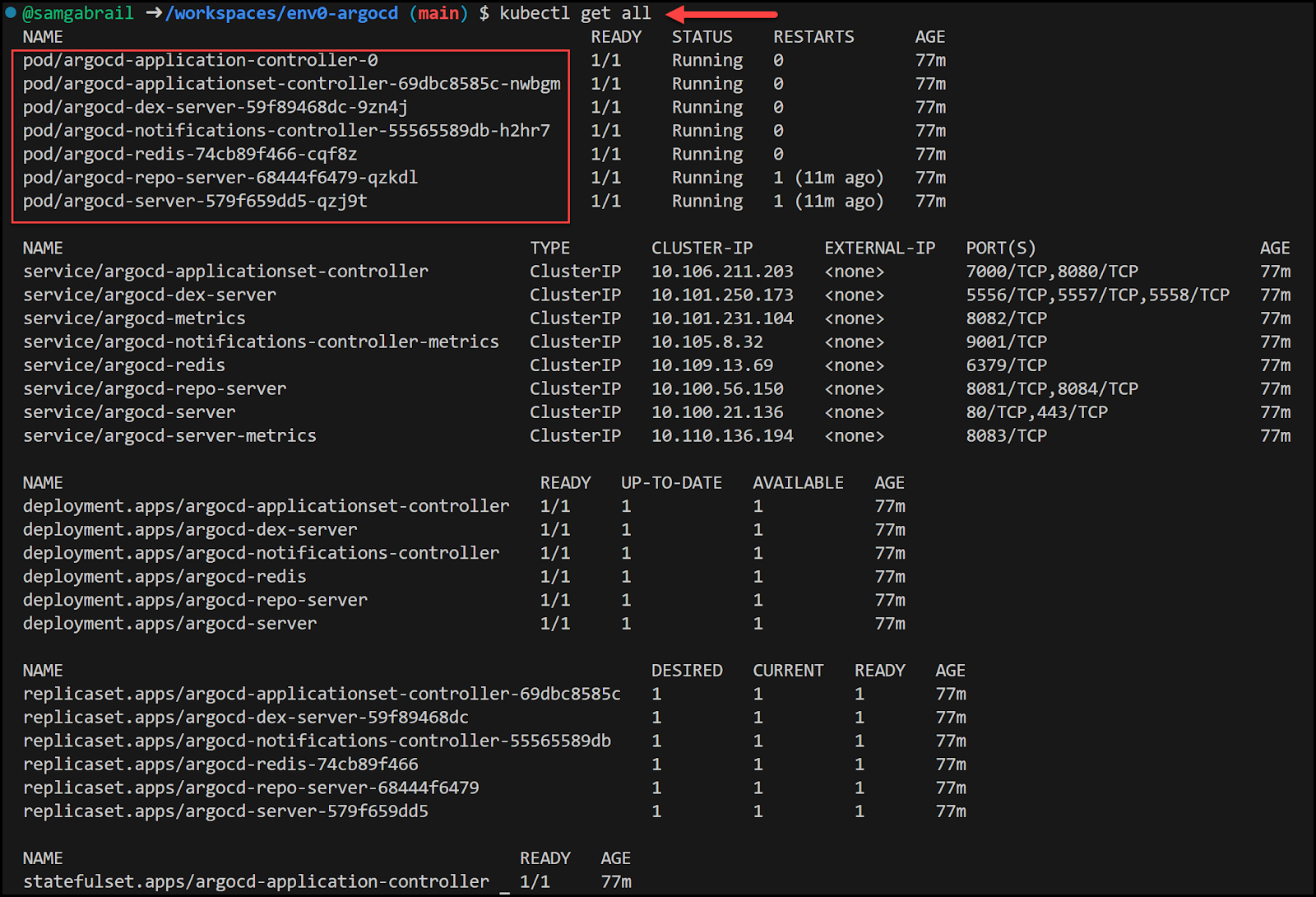1316x897 pixels.
Task: Click the UP-TO-DATE column header
Action: (671, 483)
